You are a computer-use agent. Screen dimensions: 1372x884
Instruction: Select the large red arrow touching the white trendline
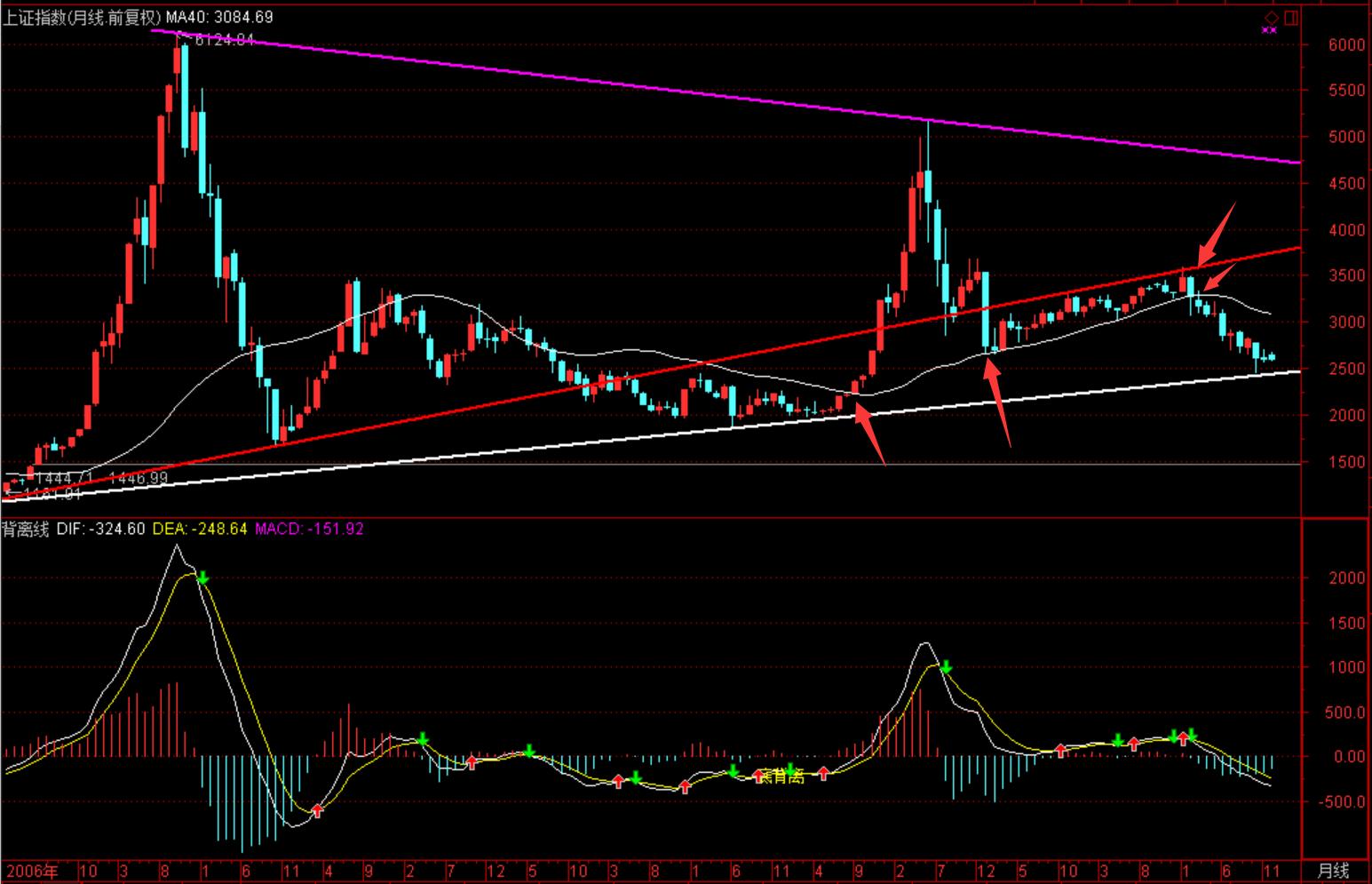(871, 434)
